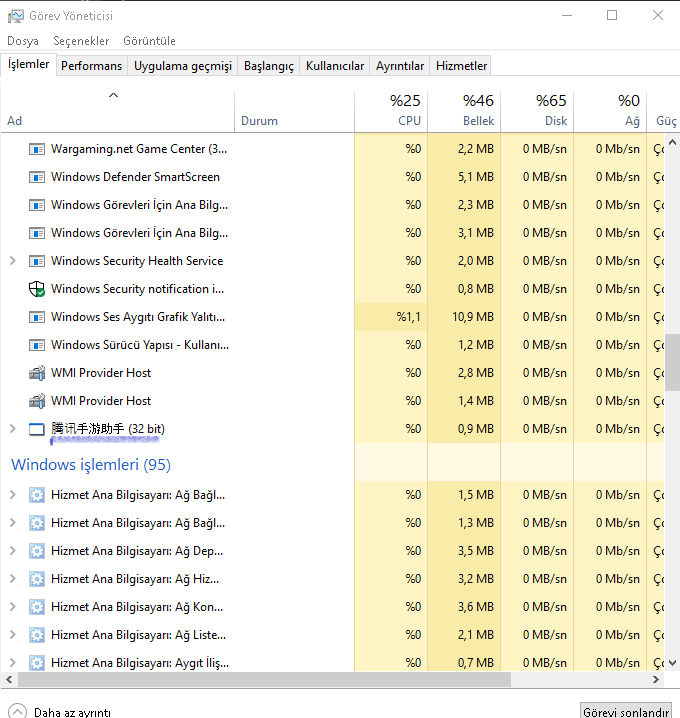Screen dimensions: 680x718
Task: Sort by the Ağ column header
Action: point(610,112)
